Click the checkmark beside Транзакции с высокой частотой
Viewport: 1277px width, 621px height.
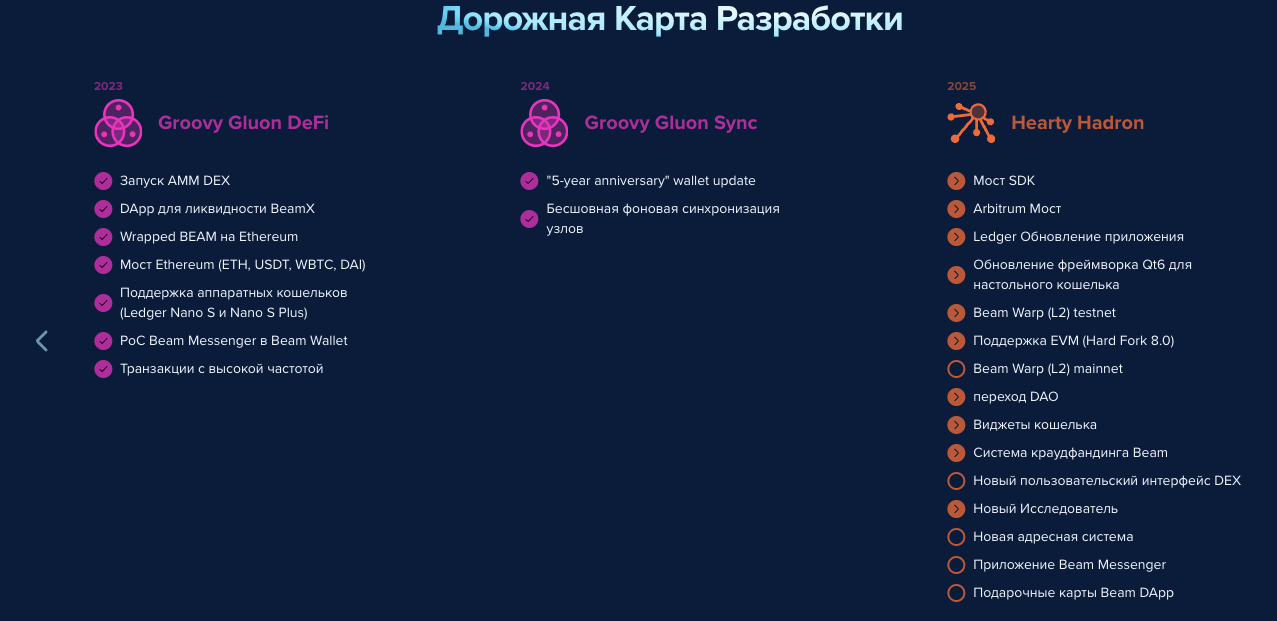103,369
